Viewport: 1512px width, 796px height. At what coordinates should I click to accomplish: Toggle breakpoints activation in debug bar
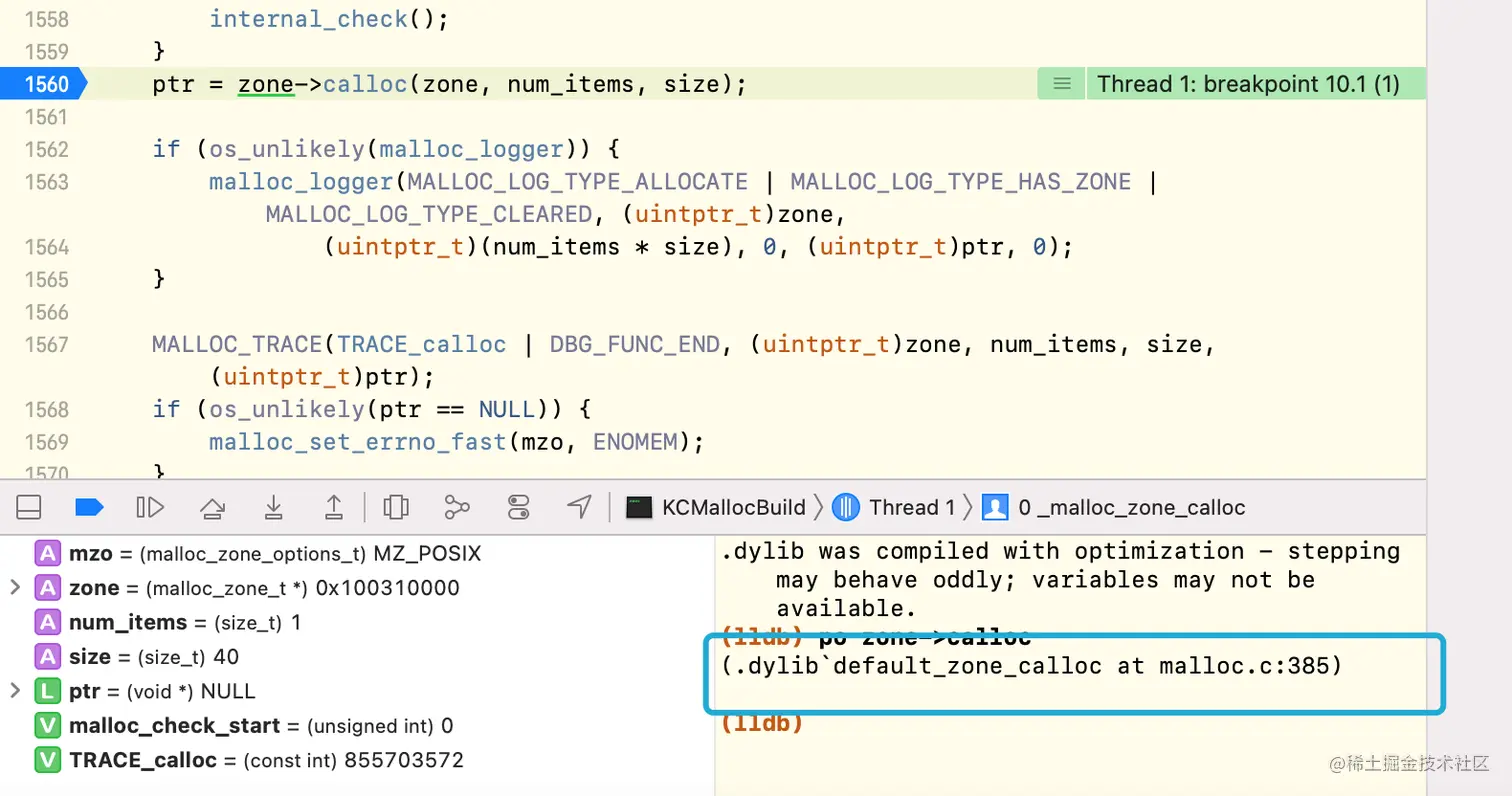(x=89, y=507)
